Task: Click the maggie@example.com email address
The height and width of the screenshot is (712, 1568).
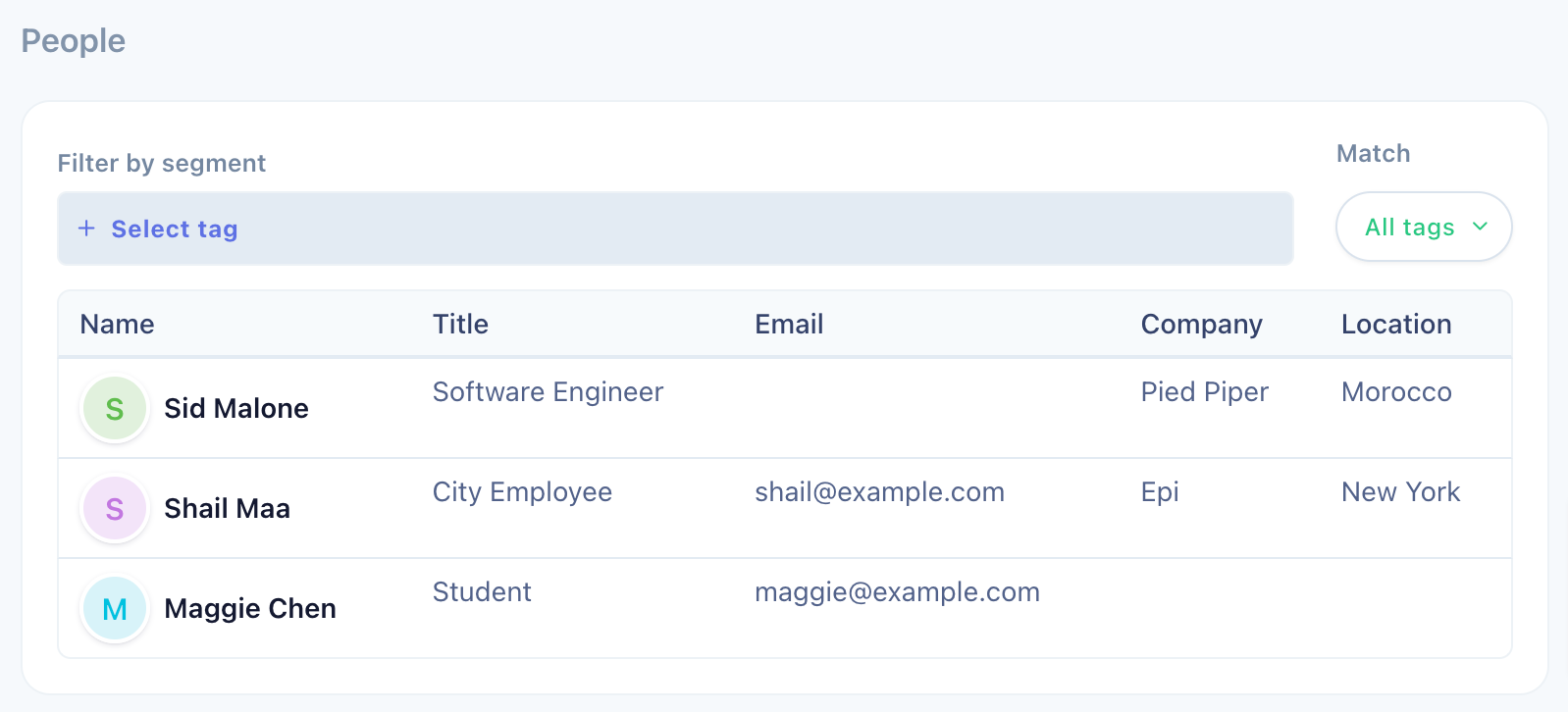Action: pos(897,592)
